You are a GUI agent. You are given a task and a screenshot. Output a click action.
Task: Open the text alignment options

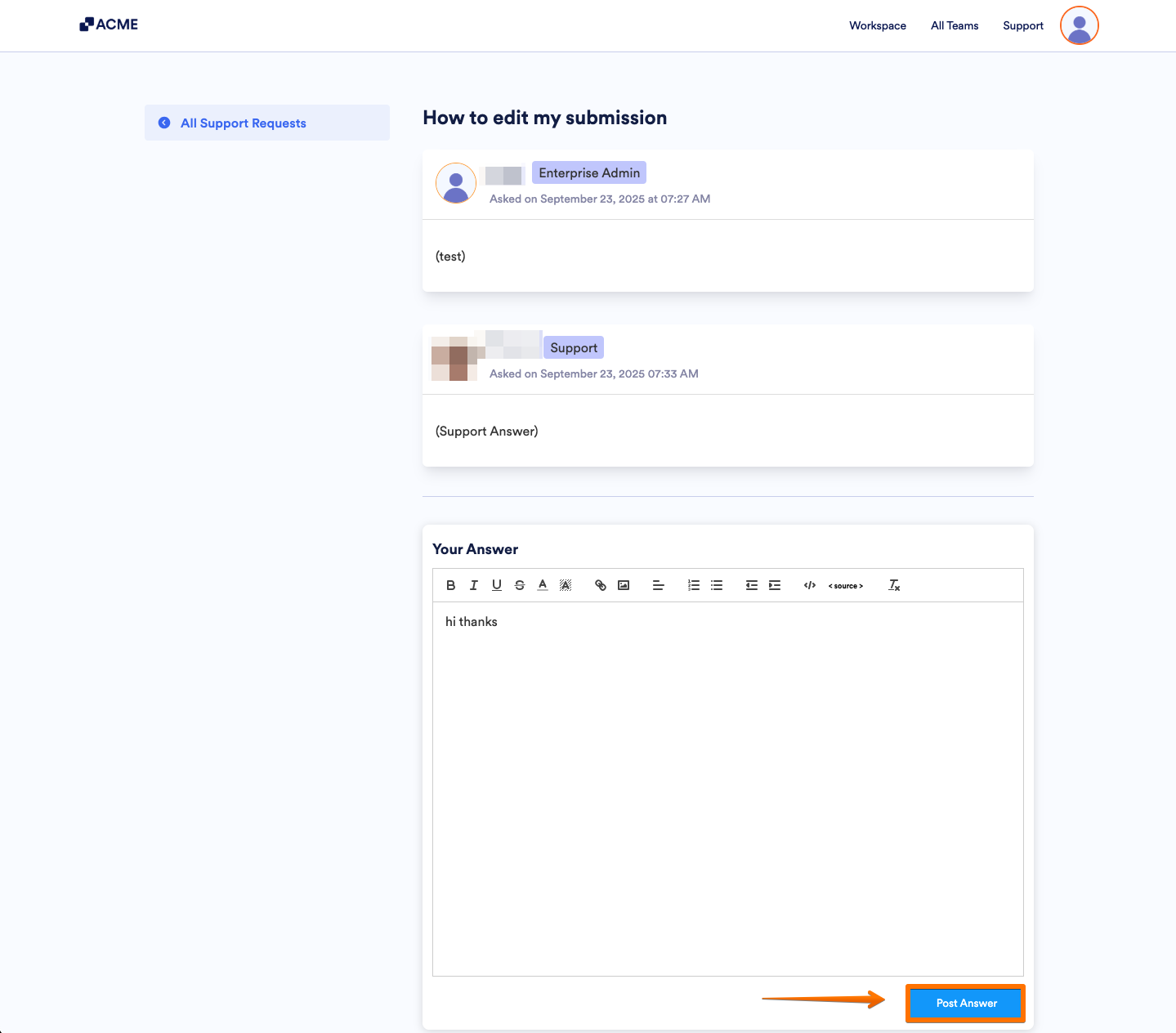(x=658, y=585)
